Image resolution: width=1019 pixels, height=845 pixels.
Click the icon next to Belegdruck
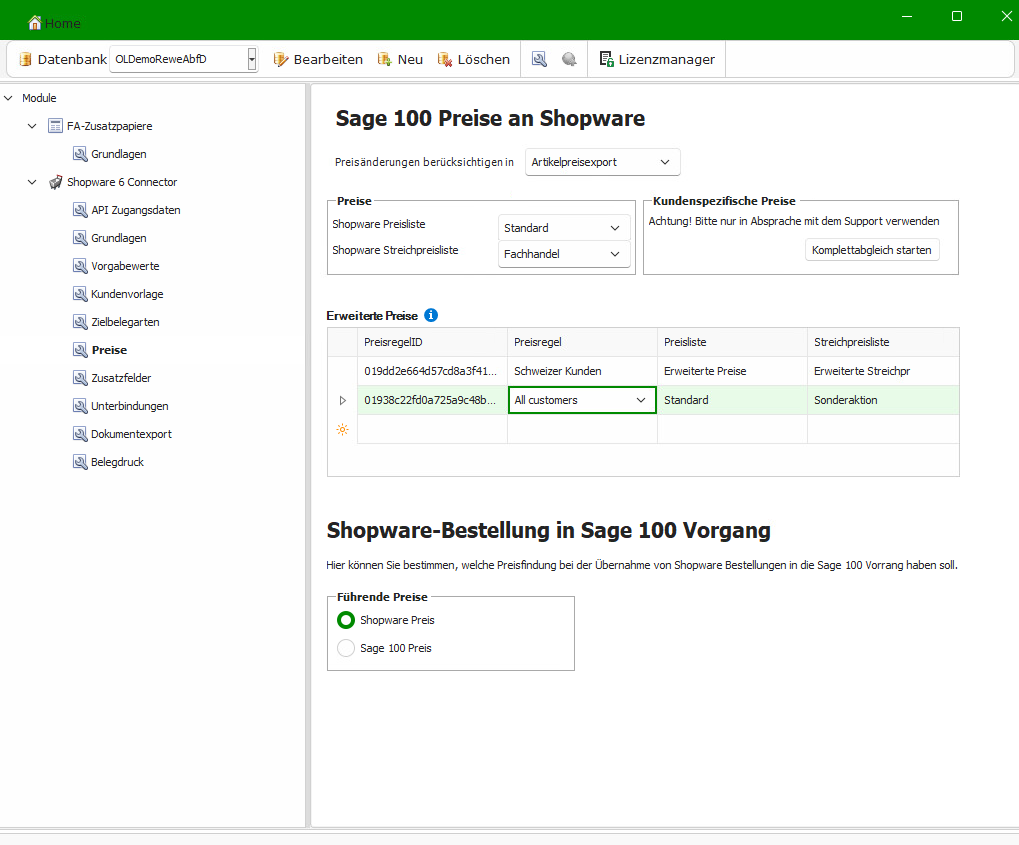tap(80, 462)
